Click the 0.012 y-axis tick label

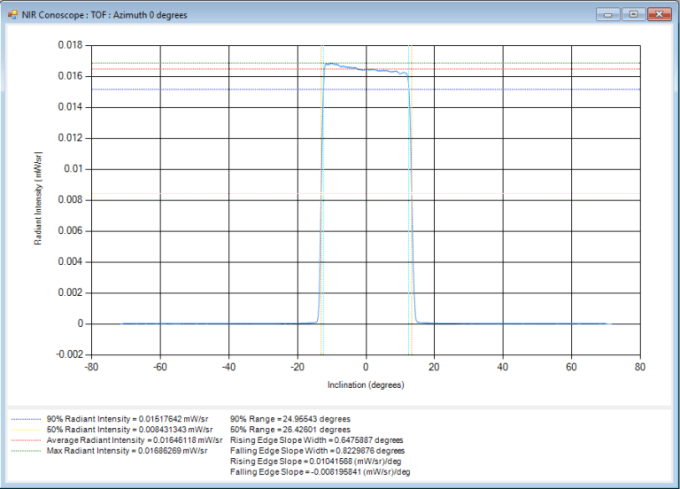tap(70, 138)
